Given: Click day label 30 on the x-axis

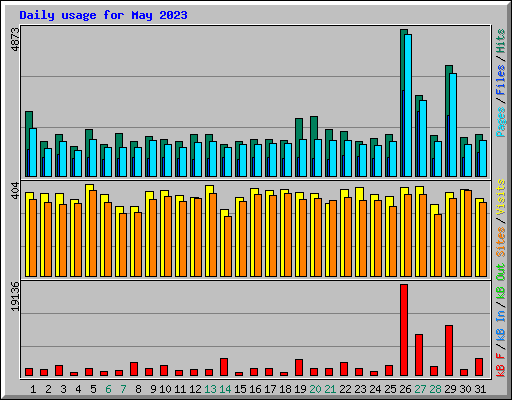Looking at the screenshot, I should 465,389.
